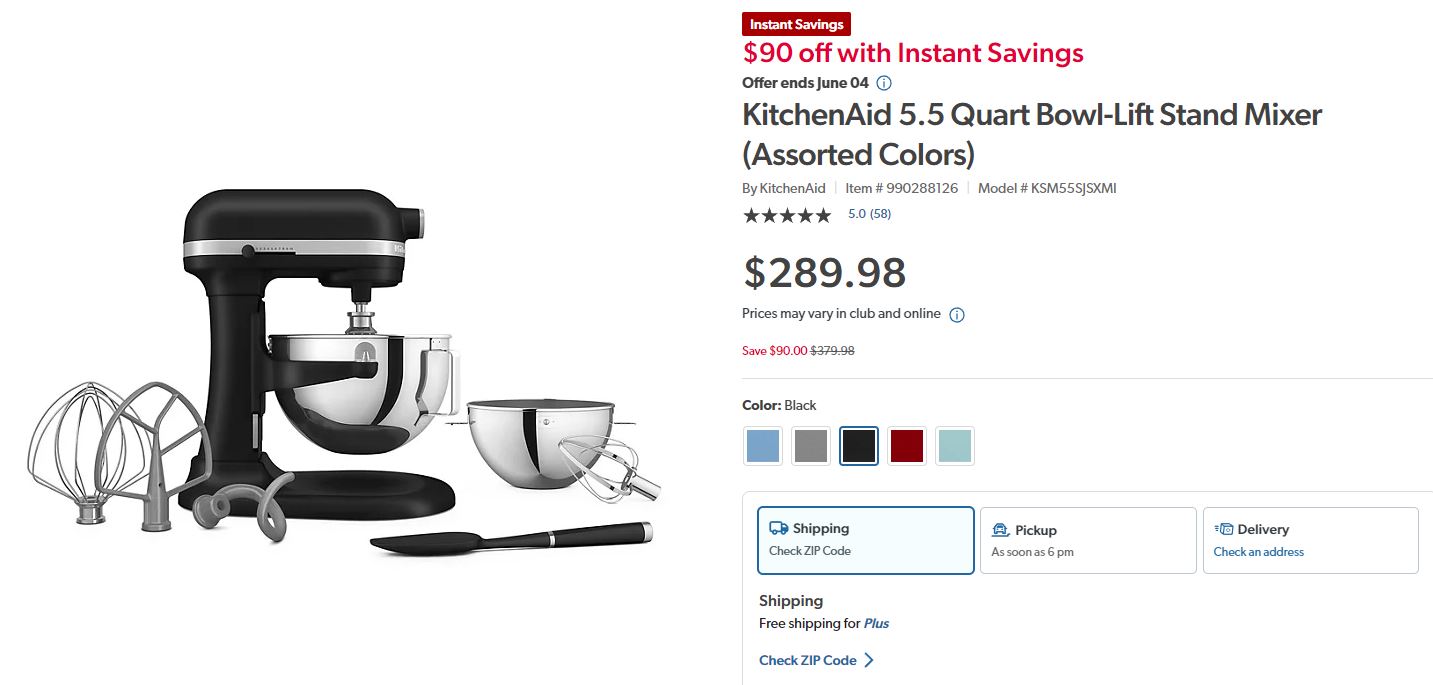Select the Shipping fulfillment option
This screenshot has width=1433, height=685.
coord(865,539)
